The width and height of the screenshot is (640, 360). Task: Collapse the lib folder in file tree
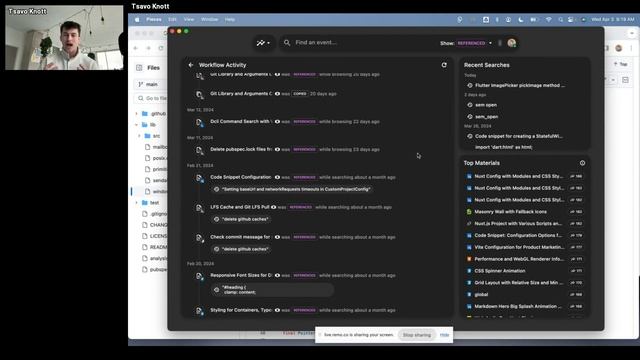[137, 124]
